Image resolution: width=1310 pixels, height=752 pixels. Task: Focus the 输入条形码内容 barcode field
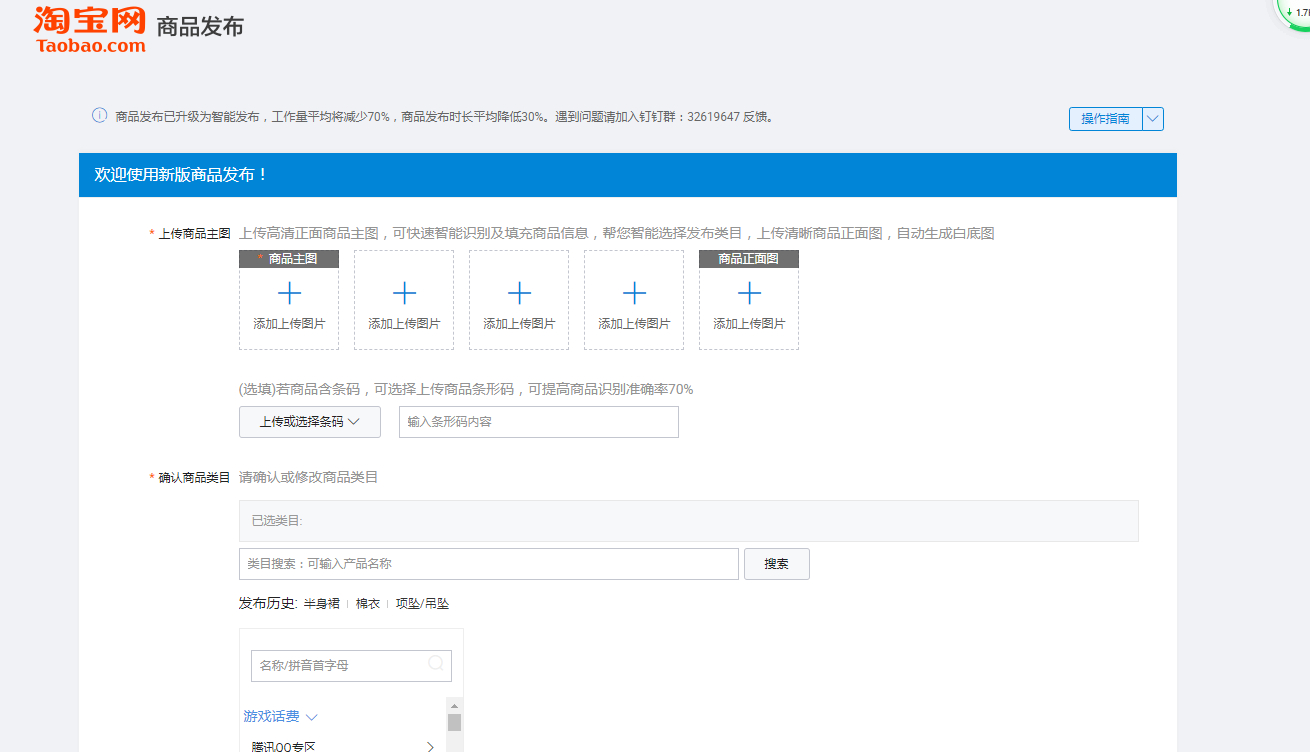[x=539, y=422]
